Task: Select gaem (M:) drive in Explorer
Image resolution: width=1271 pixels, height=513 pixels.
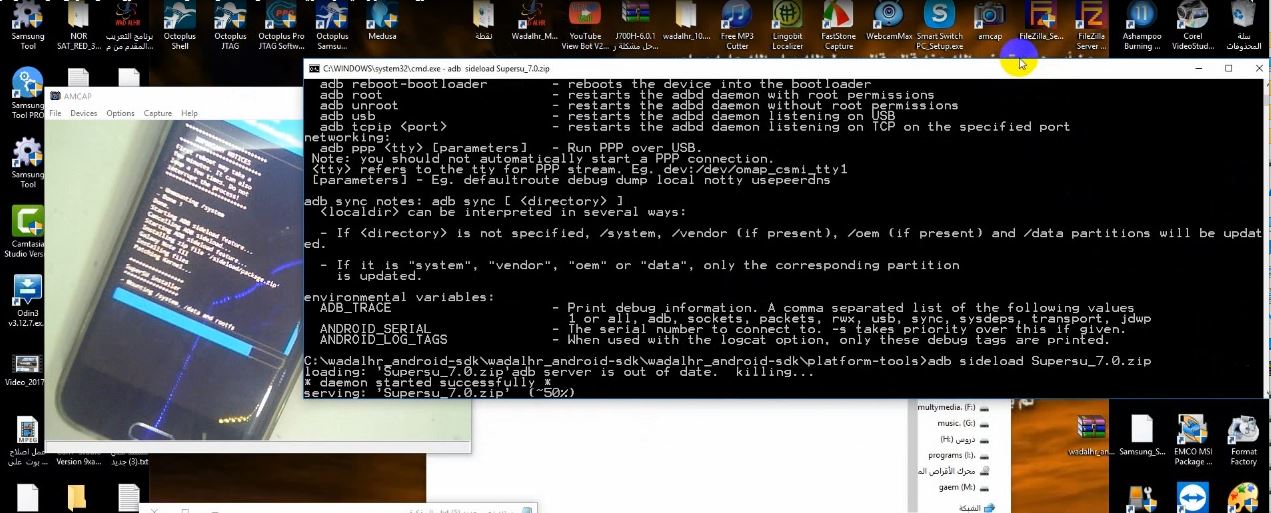Action: (x=965, y=486)
